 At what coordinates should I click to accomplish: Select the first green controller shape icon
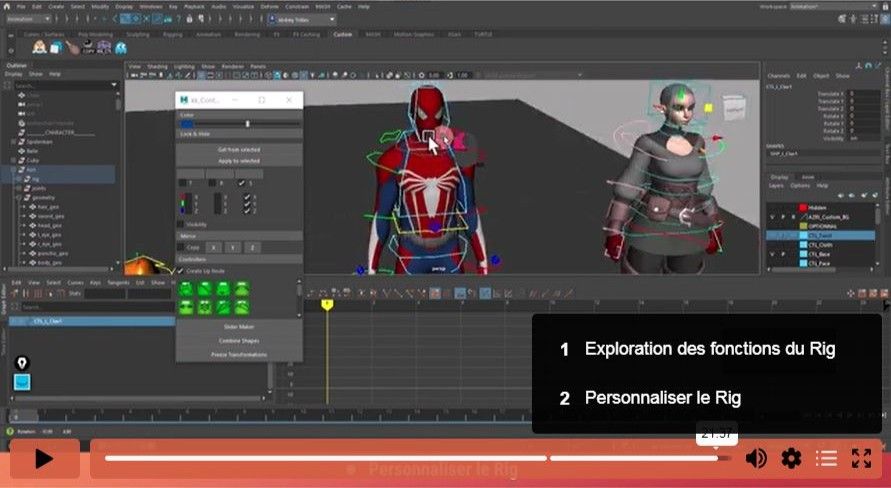tap(186, 290)
